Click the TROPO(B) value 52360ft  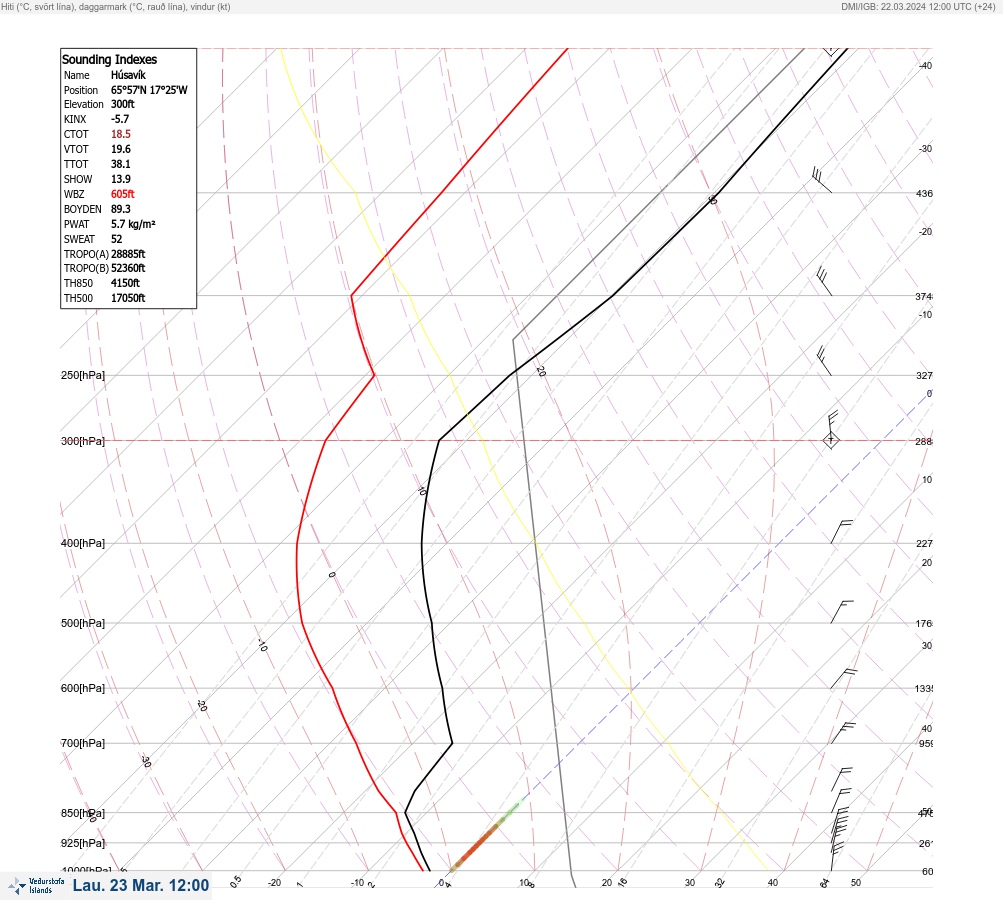coord(128,268)
